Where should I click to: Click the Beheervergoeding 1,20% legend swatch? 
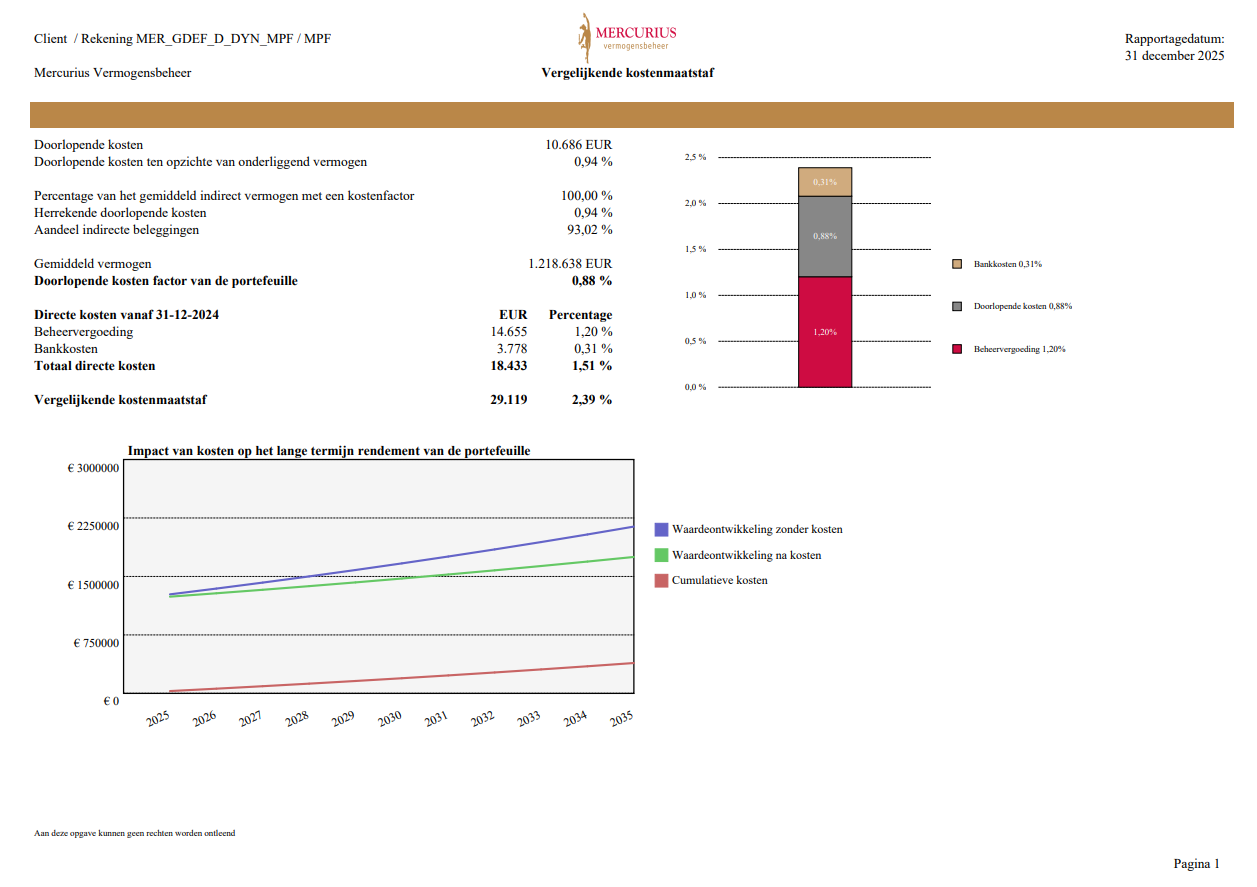coord(957,349)
